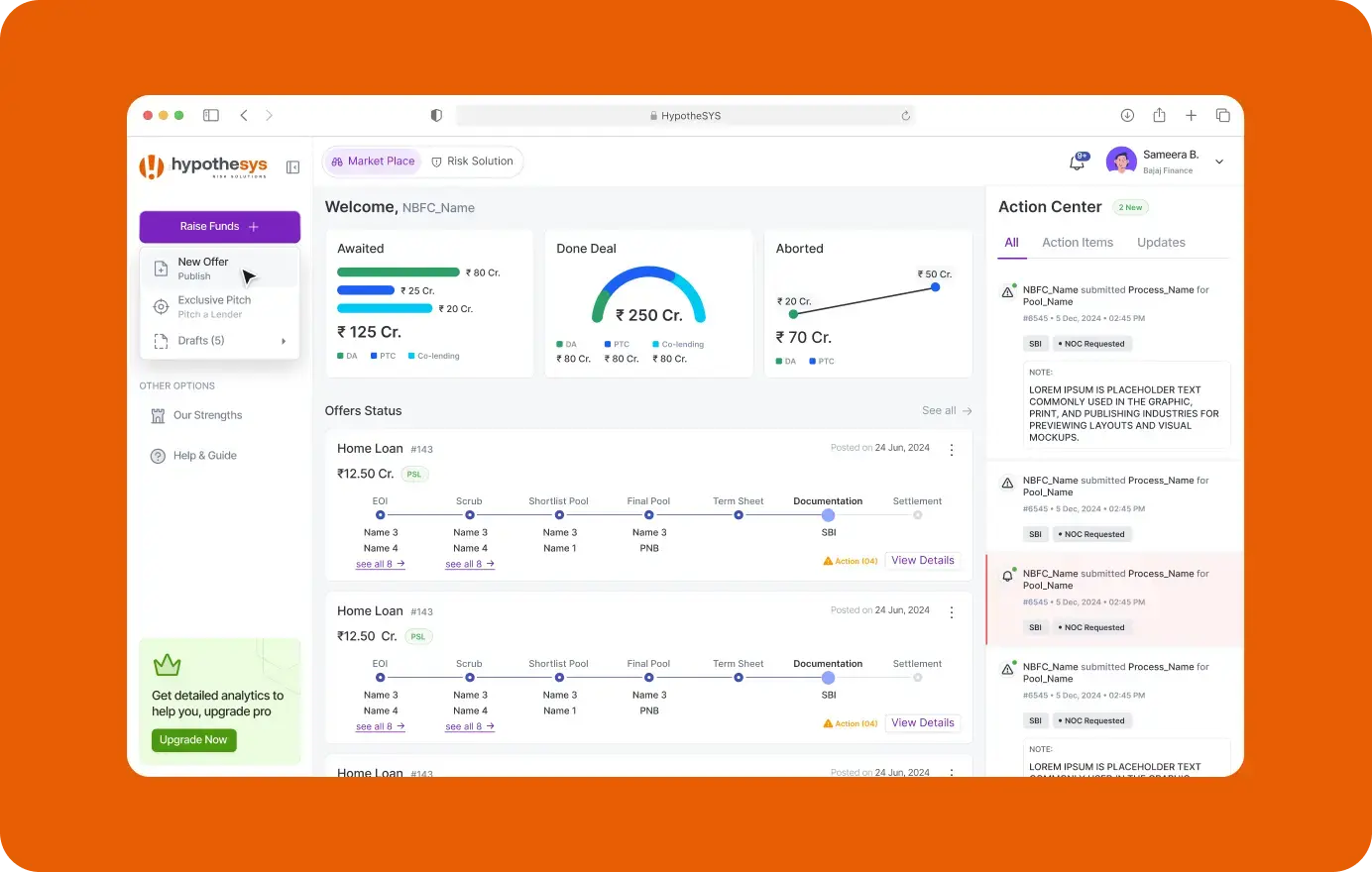Switch to the Action Items tab

coord(1078,243)
